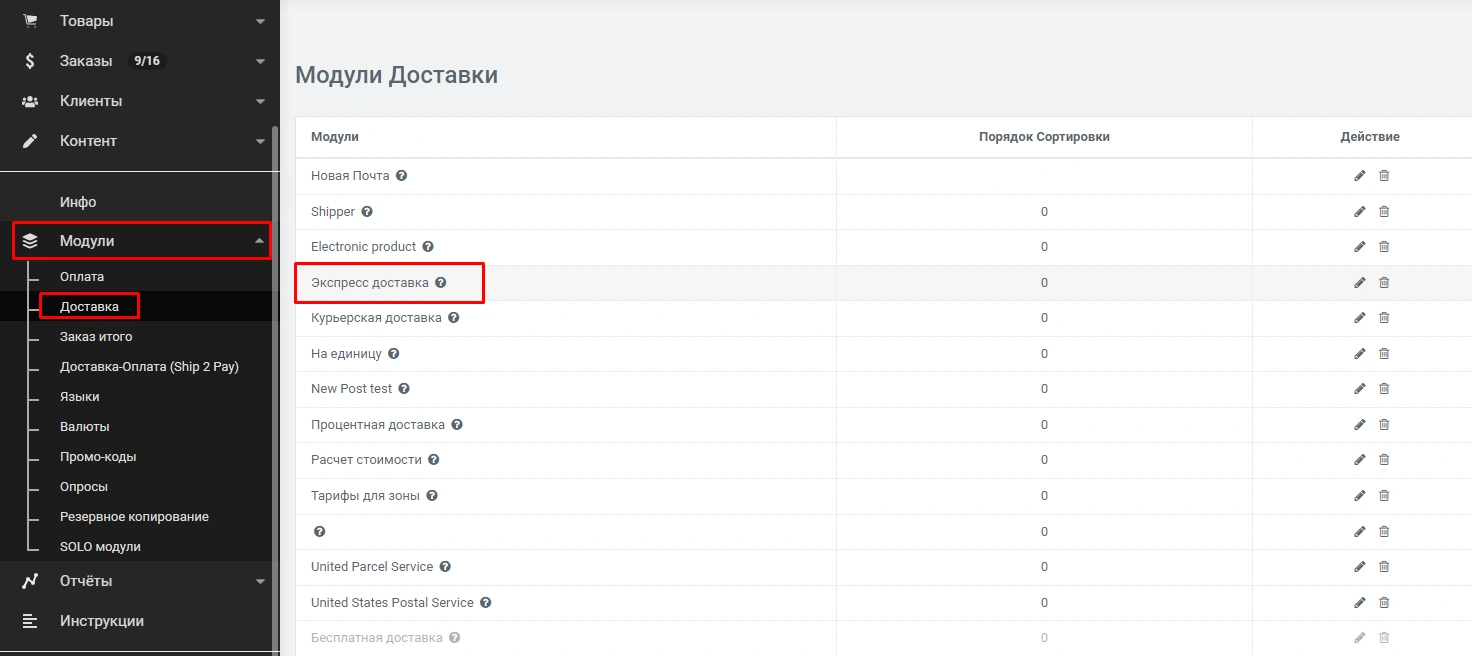Expand the Отчёты menu
Screen dimensions: 1472x656
pos(260,581)
